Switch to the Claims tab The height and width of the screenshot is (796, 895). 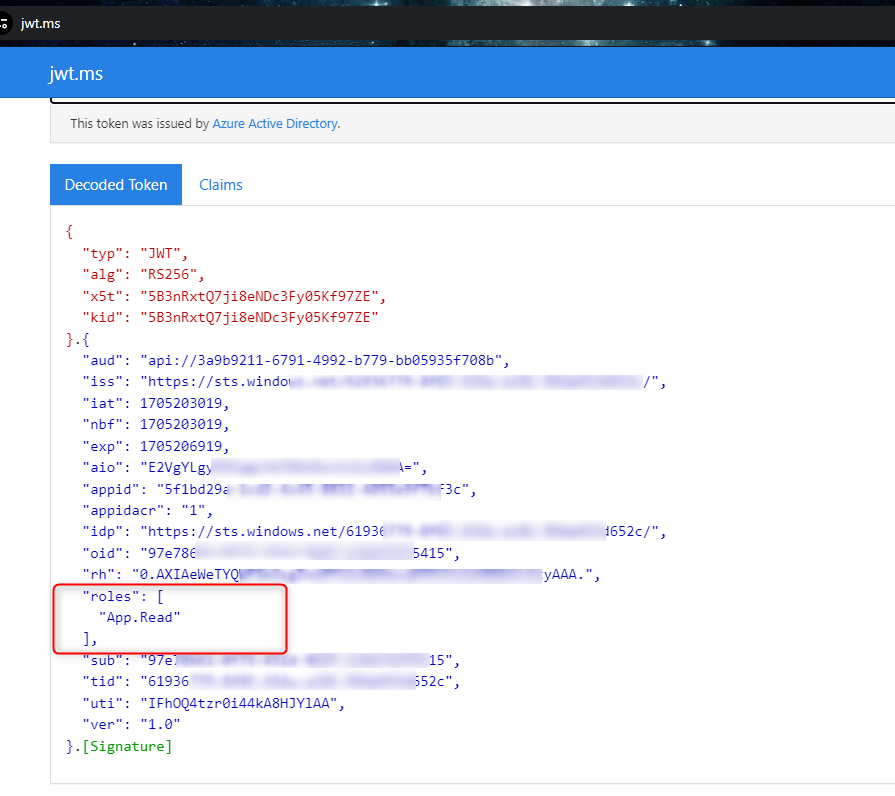[x=220, y=185]
